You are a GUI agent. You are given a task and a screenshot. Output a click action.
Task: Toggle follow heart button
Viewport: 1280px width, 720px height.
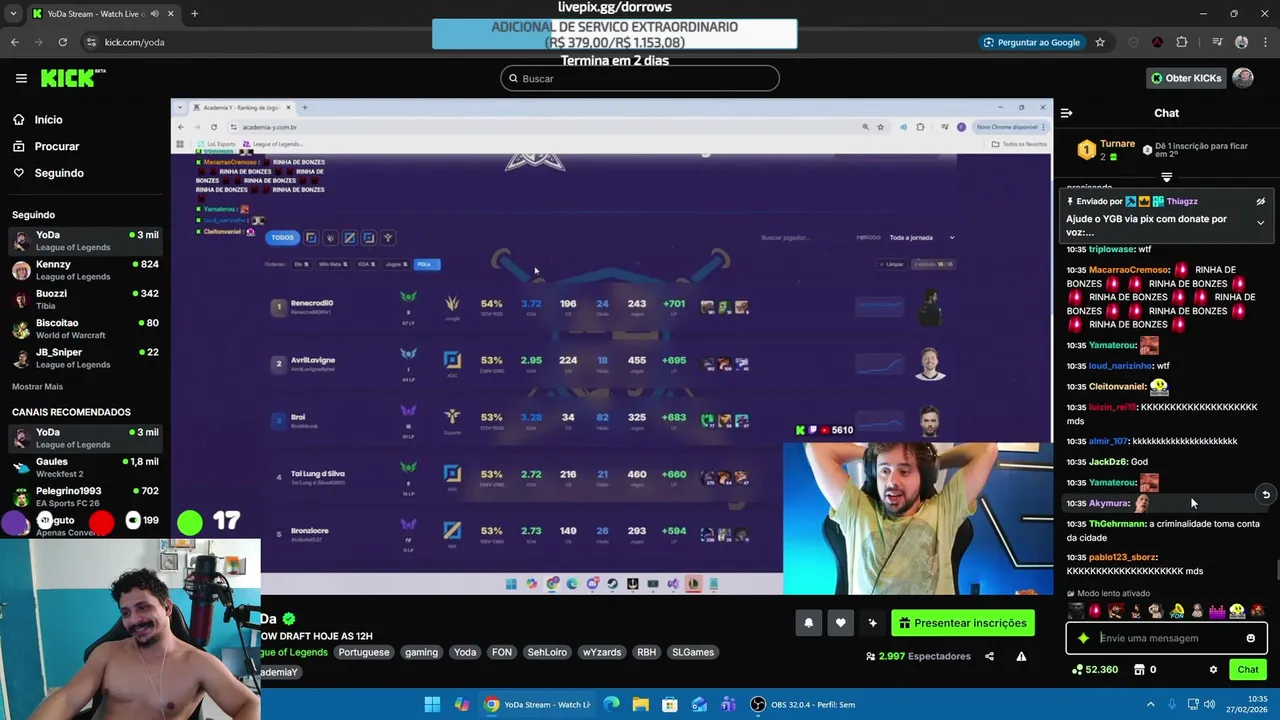click(840, 623)
